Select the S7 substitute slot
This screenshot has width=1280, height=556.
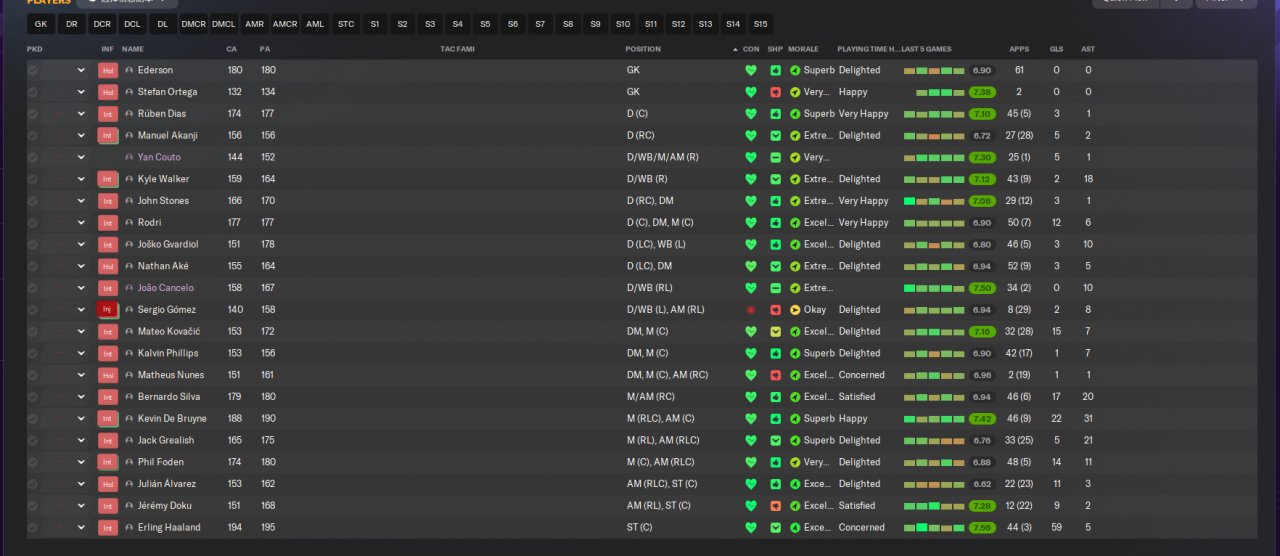(x=540, y=23)
